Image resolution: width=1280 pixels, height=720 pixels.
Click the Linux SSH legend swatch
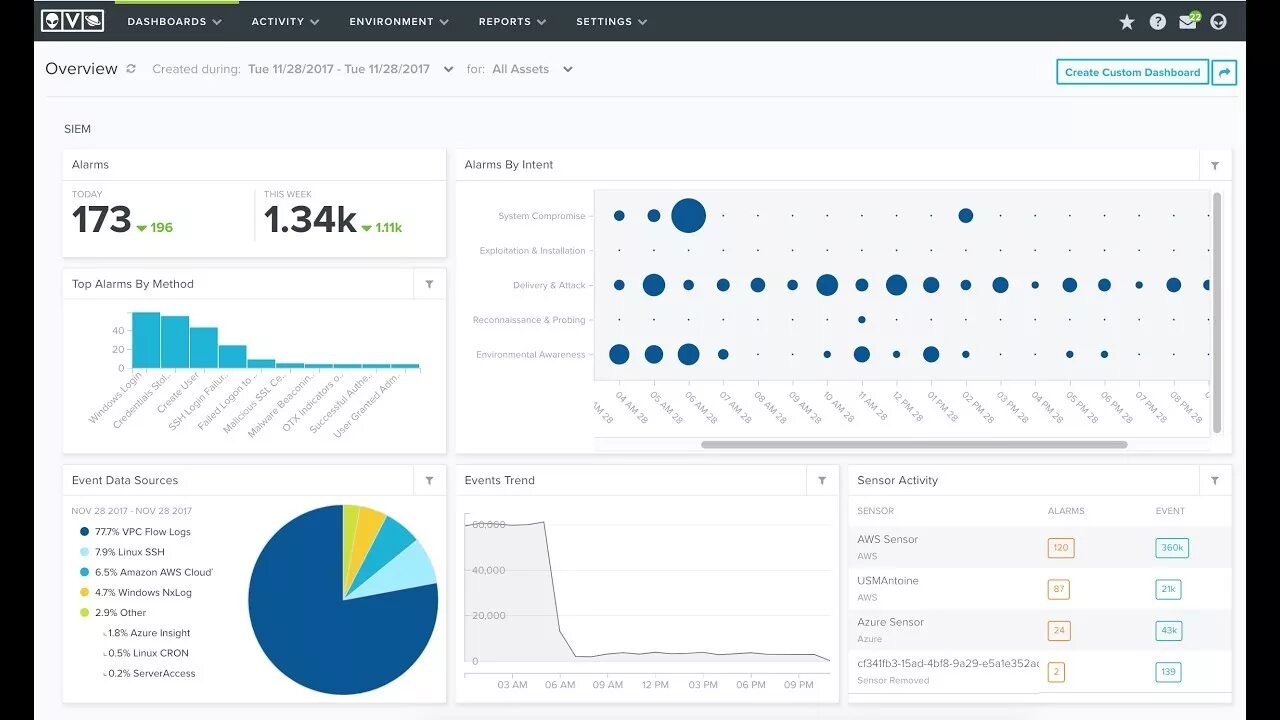point(85,552)
